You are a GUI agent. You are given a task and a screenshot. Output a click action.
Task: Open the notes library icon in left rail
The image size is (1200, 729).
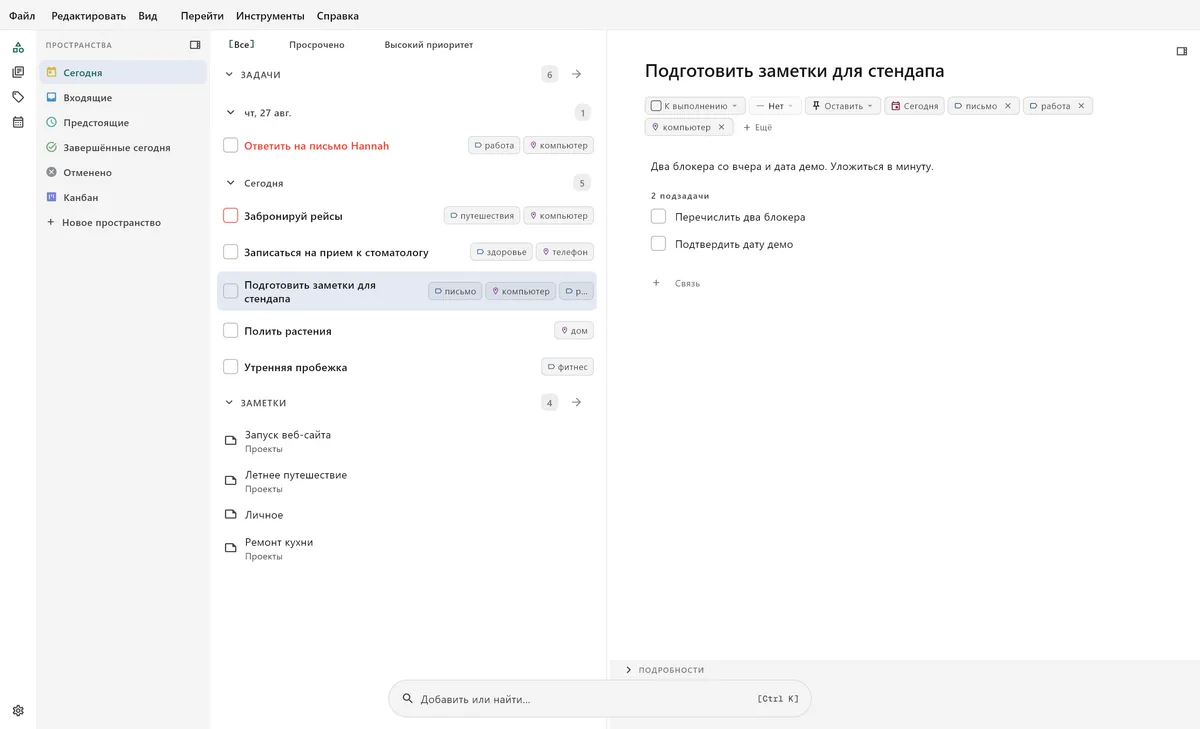point(18,72)
